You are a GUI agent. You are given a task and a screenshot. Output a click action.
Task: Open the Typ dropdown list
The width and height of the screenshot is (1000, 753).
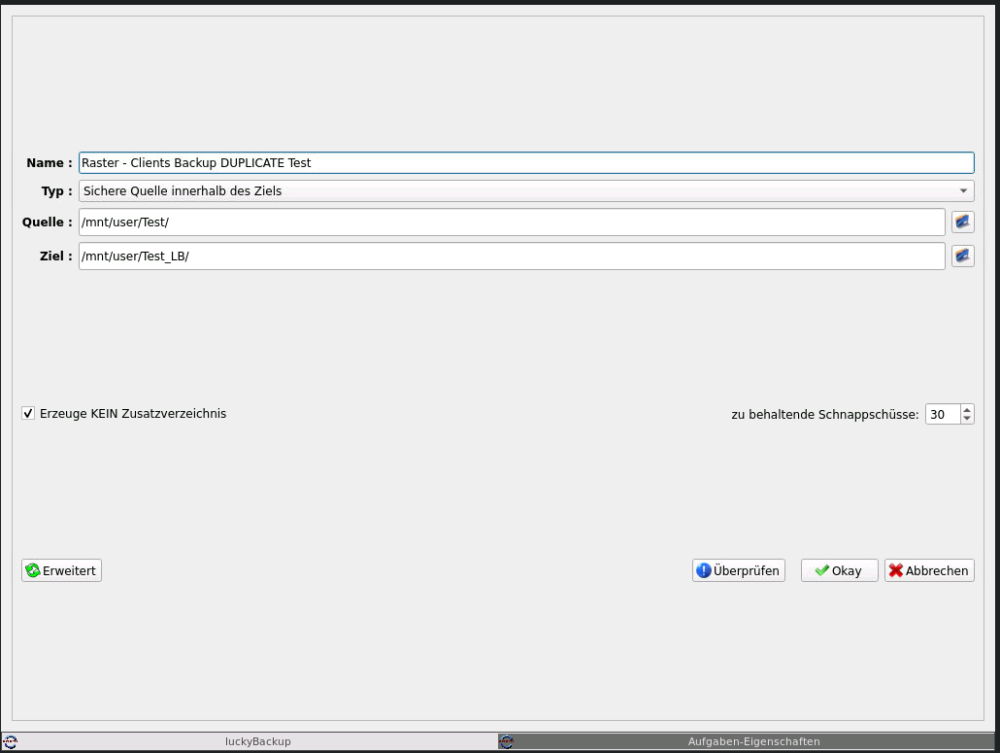(x=526, y=191)
